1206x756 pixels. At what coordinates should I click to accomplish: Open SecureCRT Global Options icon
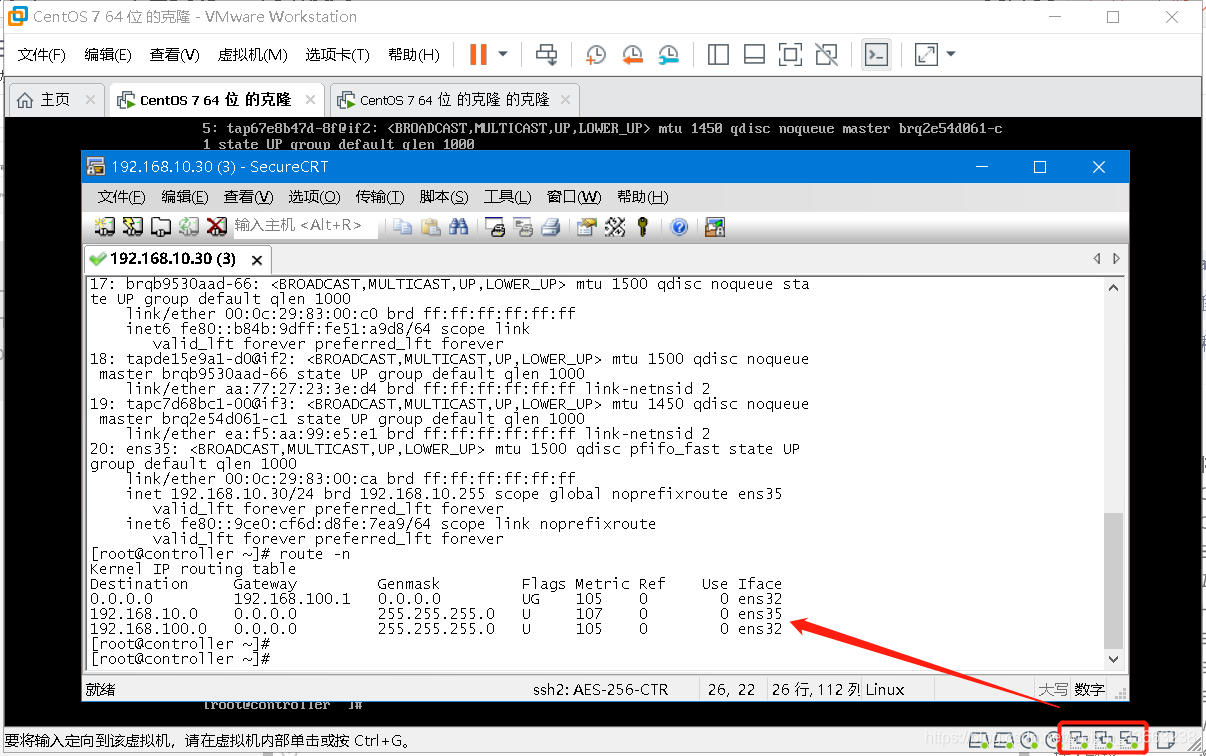coord(615,227)
